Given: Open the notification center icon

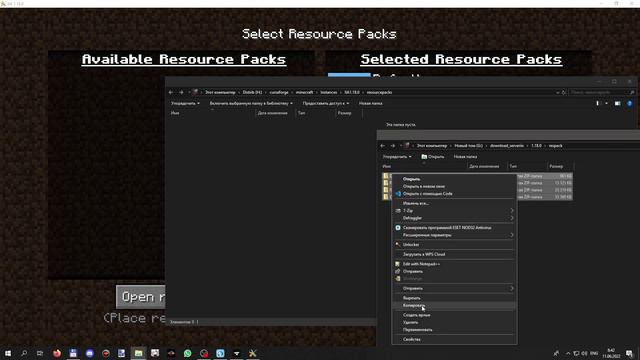Looking at the screenshot, I should pos(629,353).
